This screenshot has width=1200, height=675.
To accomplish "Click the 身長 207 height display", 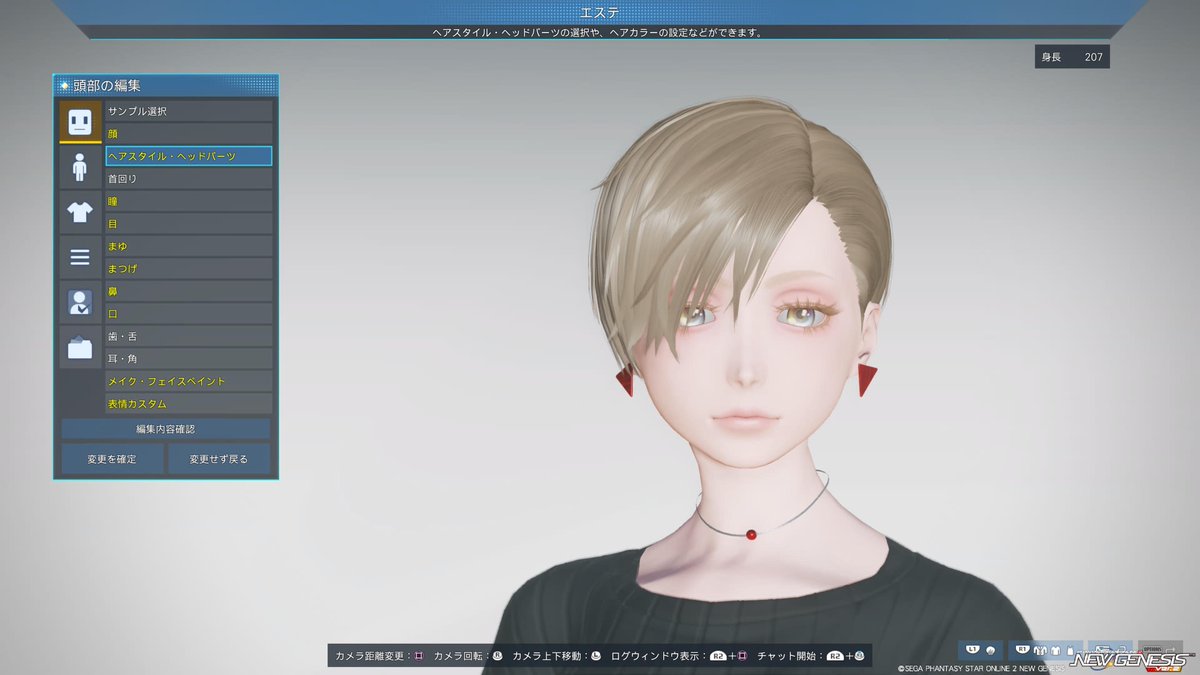I will 1071,56.
